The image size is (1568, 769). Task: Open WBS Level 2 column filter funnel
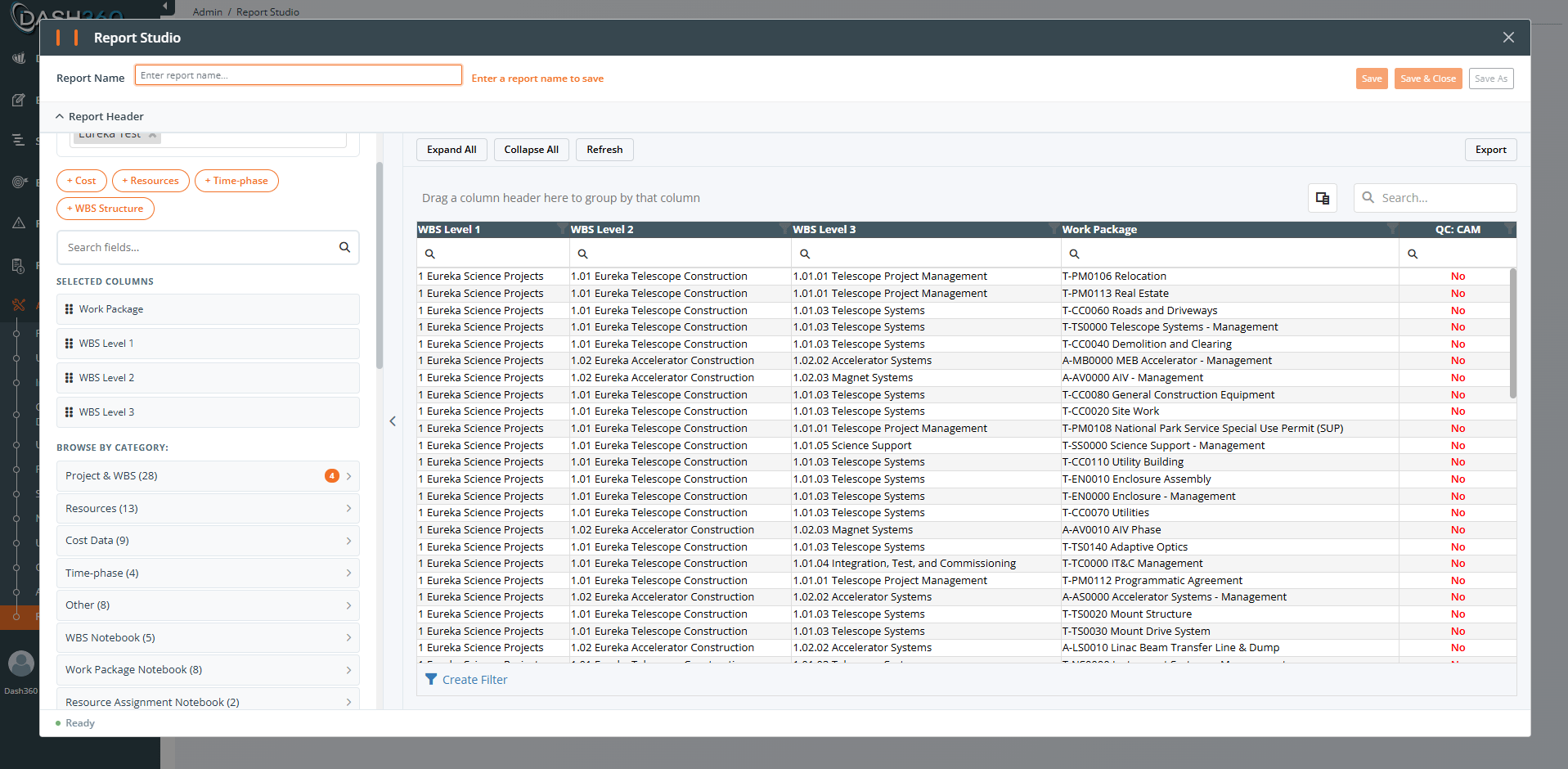click(x=784, y=229)
